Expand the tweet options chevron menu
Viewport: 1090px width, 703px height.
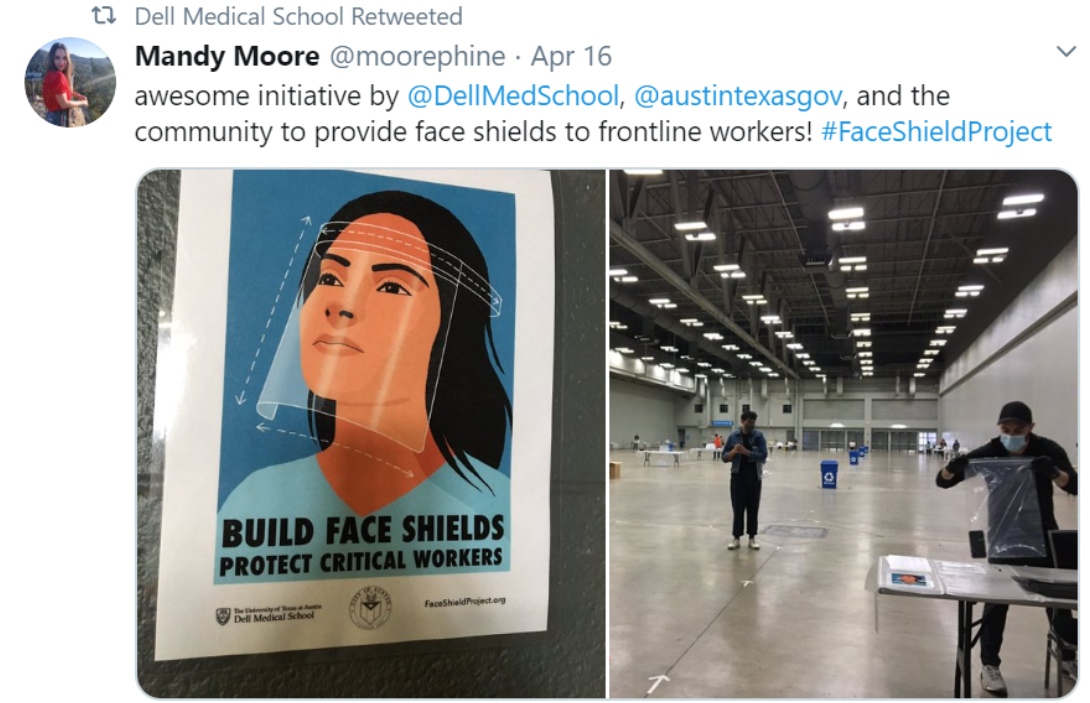(x=1066, y=51)
